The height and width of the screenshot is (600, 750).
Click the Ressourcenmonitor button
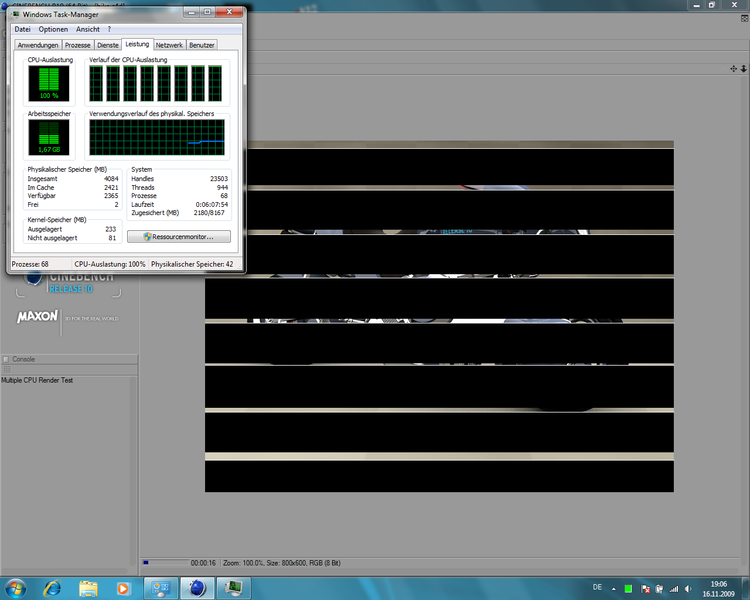[x=179, y=237]
